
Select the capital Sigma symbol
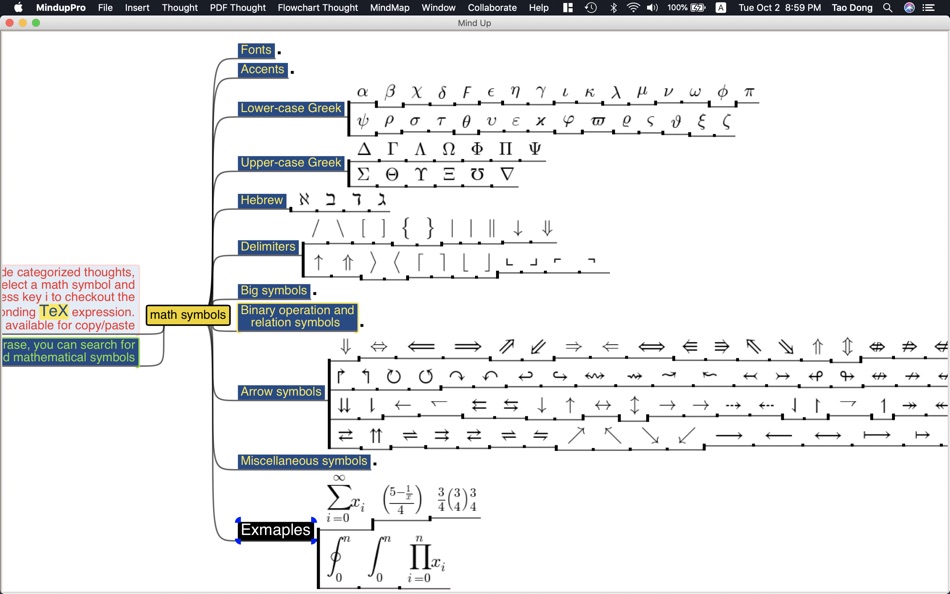click(x=364, y=175)
